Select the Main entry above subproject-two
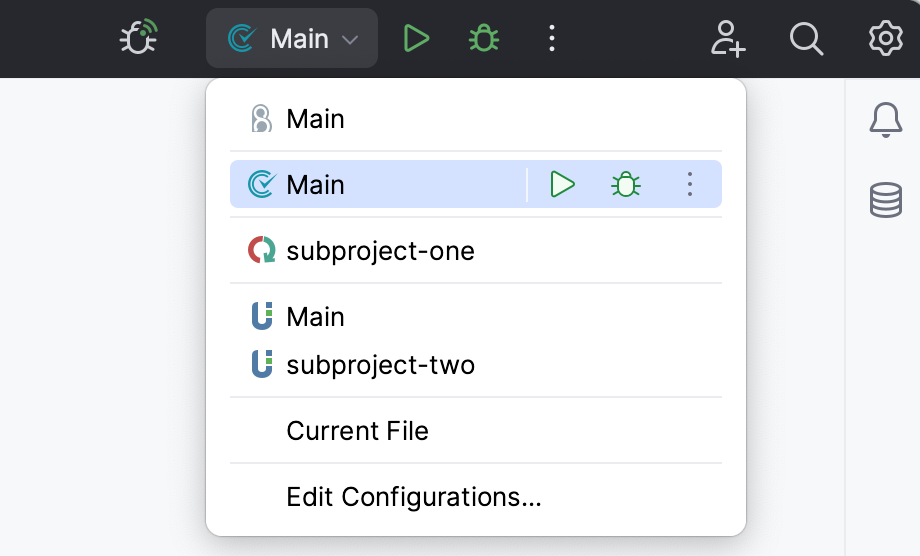Screen dimensions: 920x556 pos(315,317)
